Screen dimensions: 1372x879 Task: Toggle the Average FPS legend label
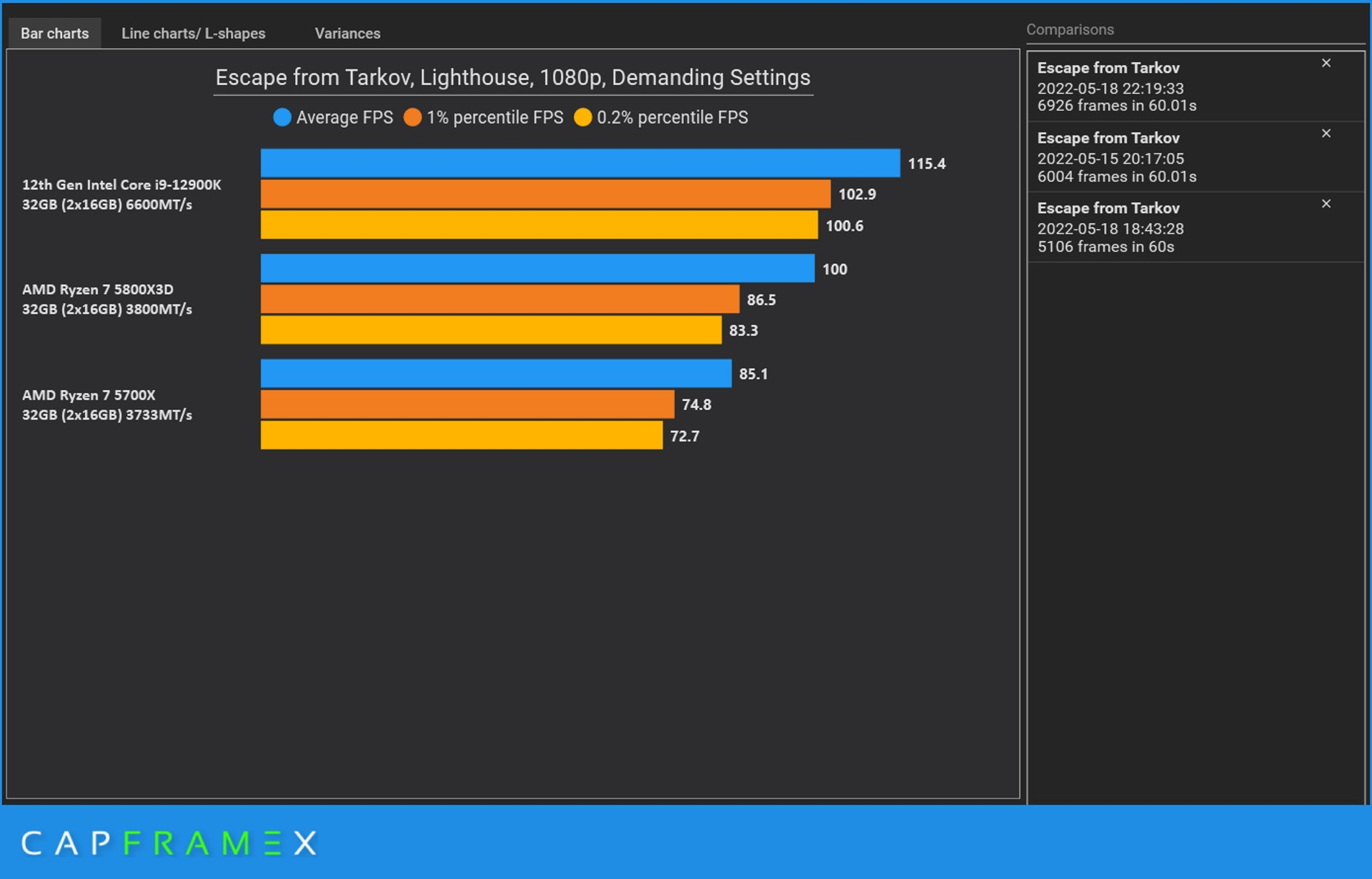point(344,117)
